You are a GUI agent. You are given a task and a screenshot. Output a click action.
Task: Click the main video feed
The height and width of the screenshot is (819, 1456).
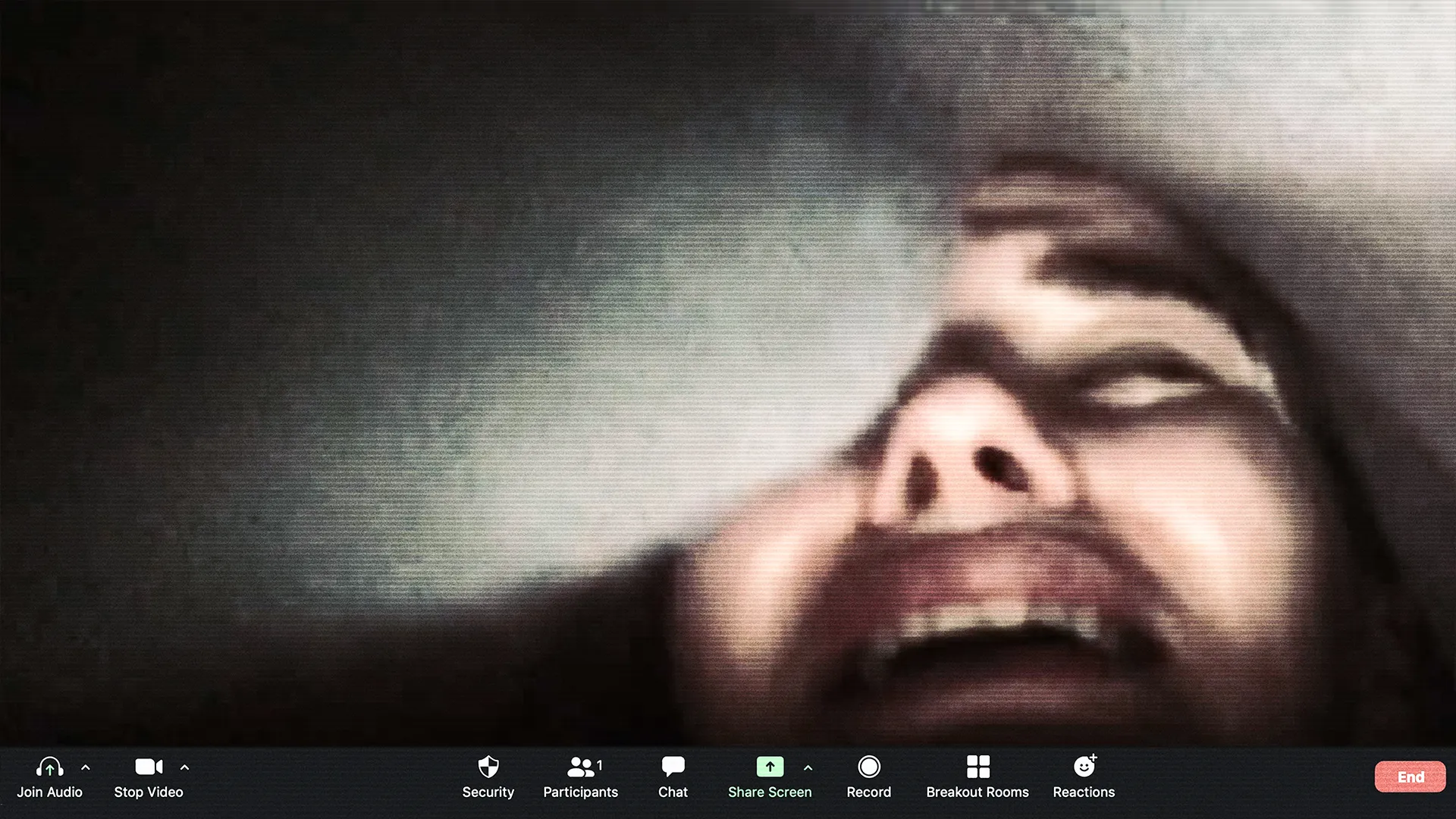(x=728, y=373)
